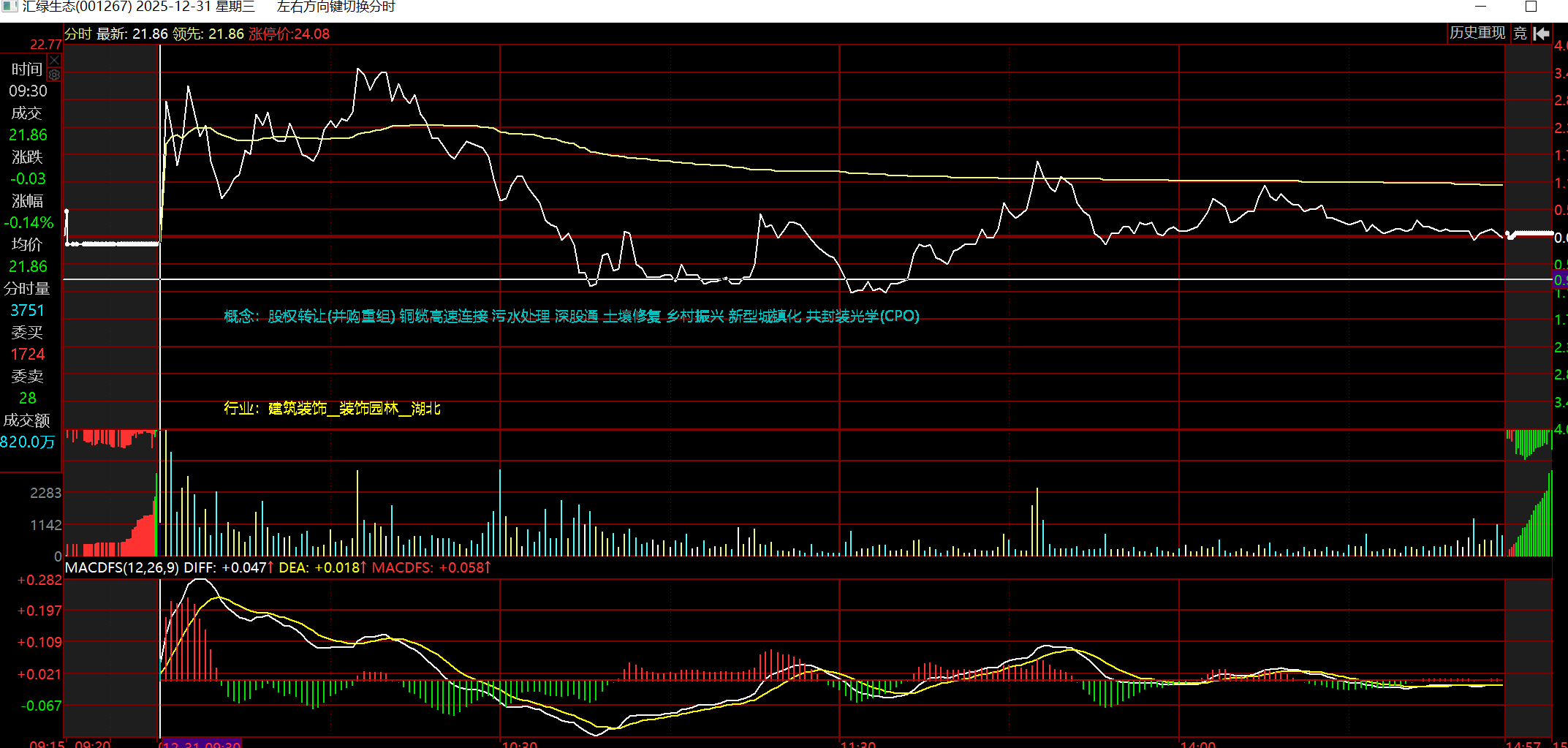The height and width of the screenshot is (748, 1568).
Task: Click the jump-to-start arrow icon
Action: coord(1542,34)
